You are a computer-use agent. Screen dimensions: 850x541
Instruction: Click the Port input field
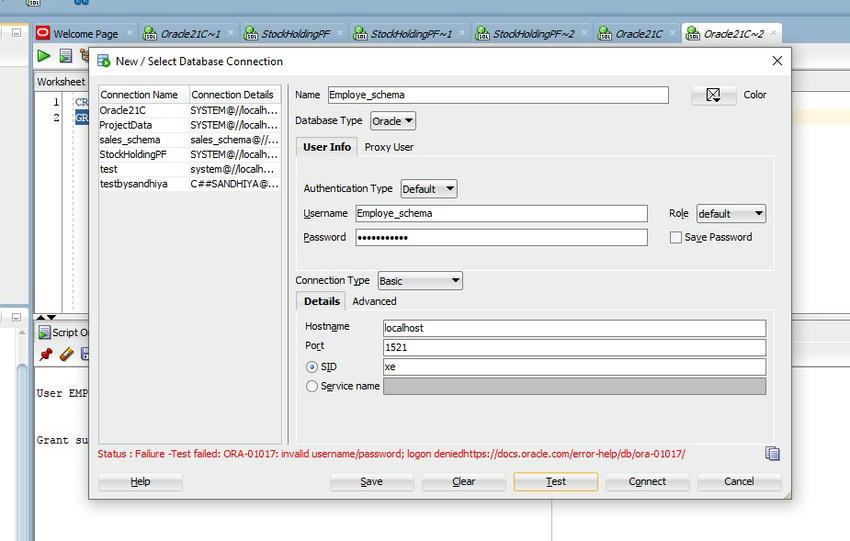coord(575,347)
